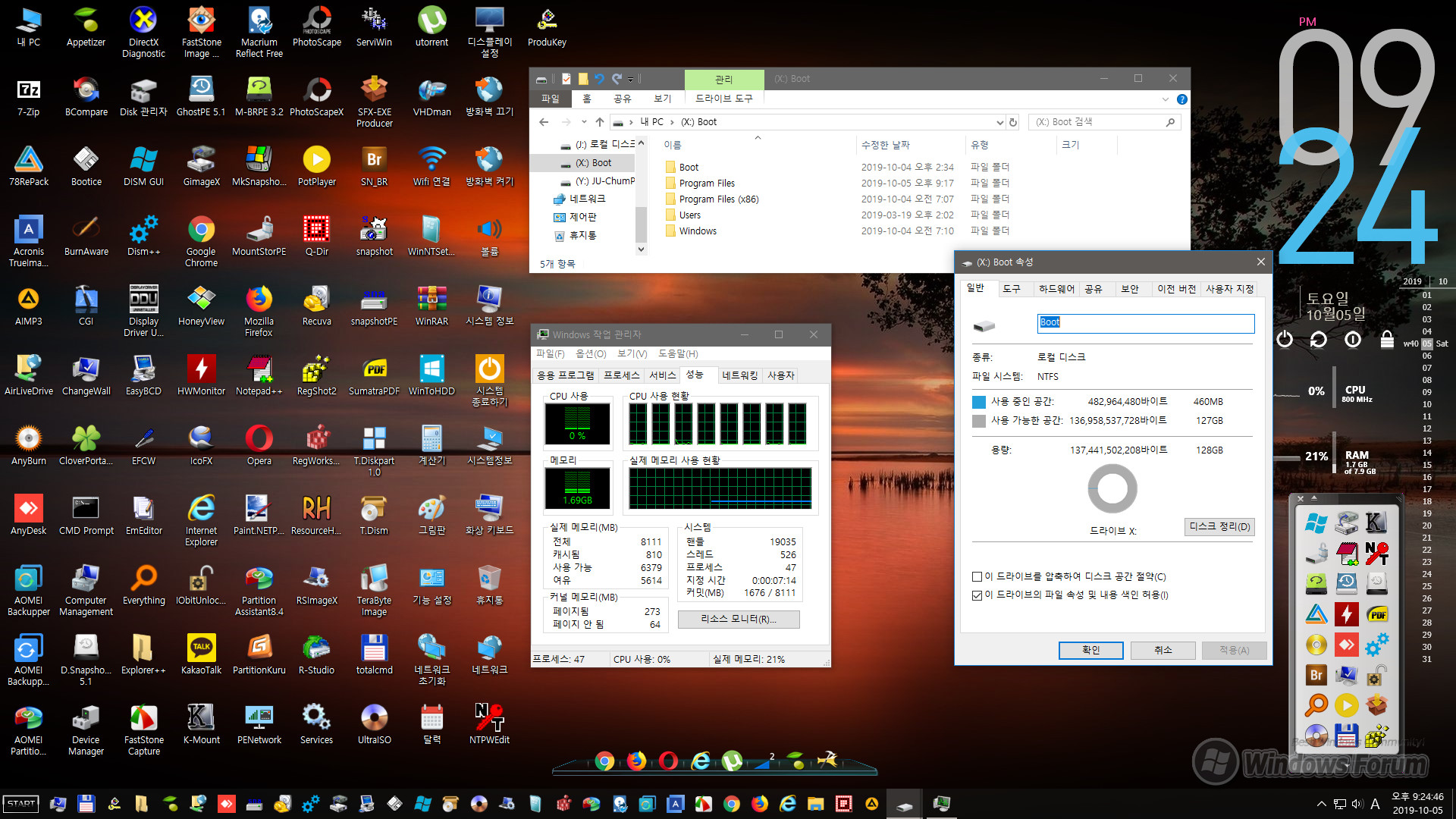Open volume icon in system tray
1456x819 pixels.
[x=1357, y=804]
